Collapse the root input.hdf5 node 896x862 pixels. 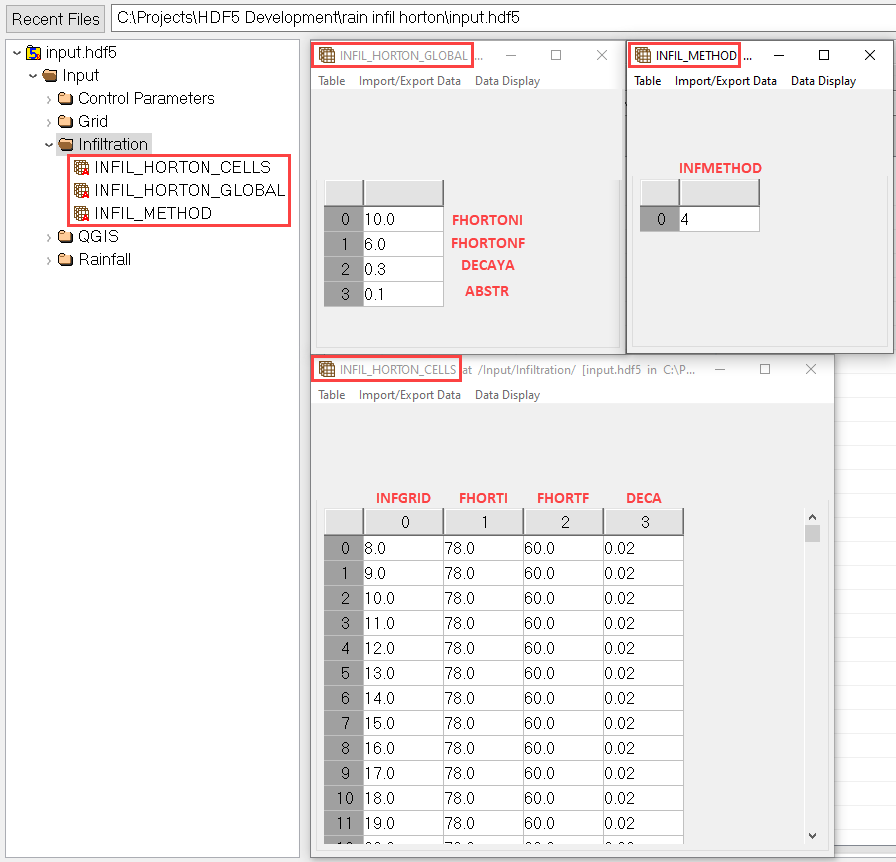15,52
